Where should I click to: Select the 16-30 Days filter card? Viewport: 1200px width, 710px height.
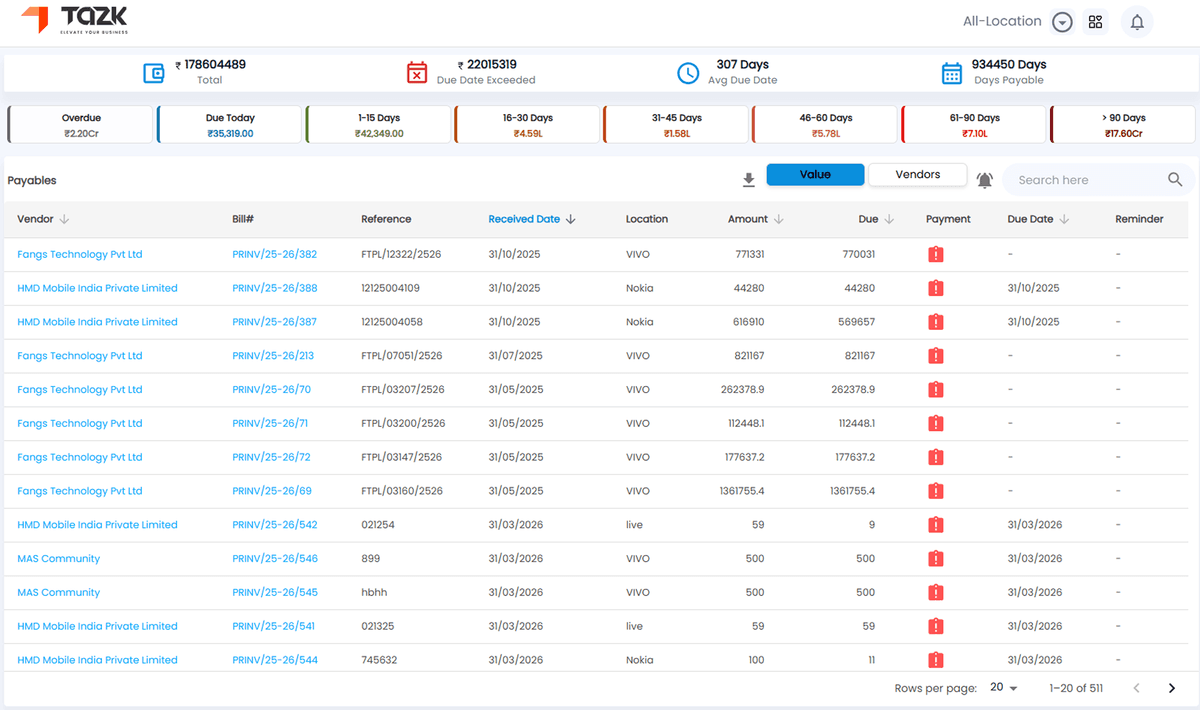528,125
